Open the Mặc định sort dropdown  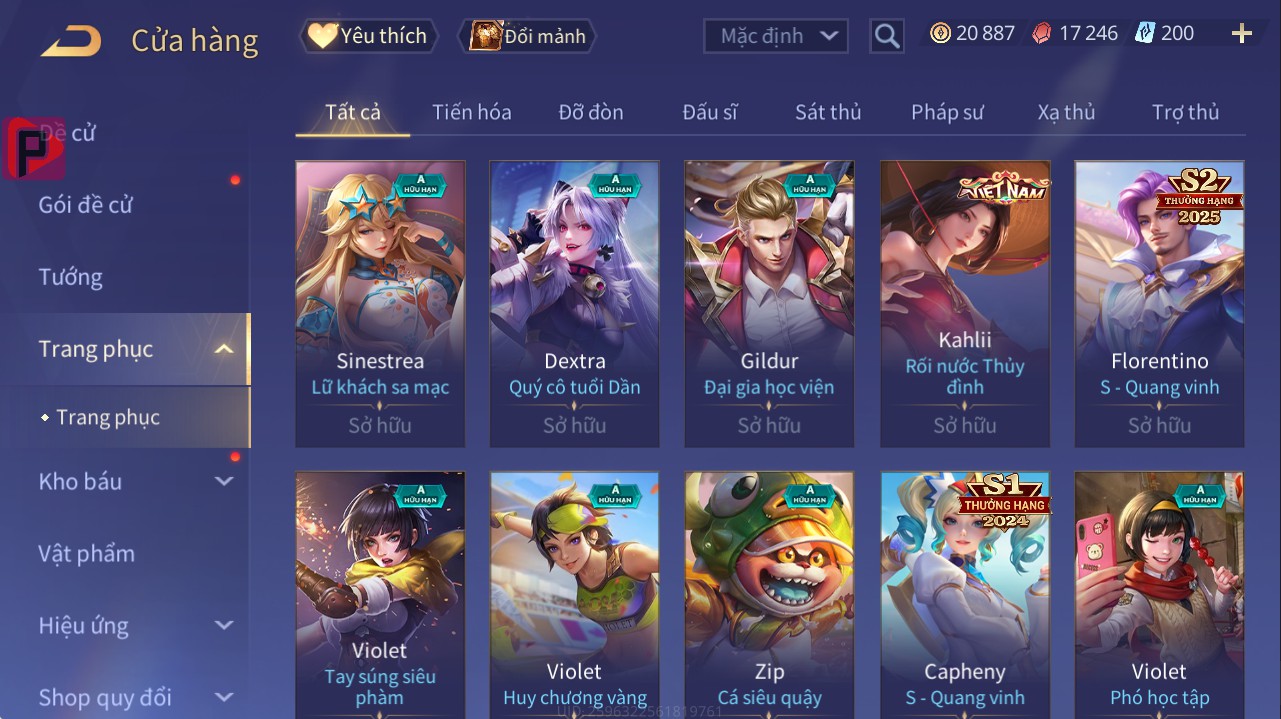pyautogui.click(x=776, y=36)
